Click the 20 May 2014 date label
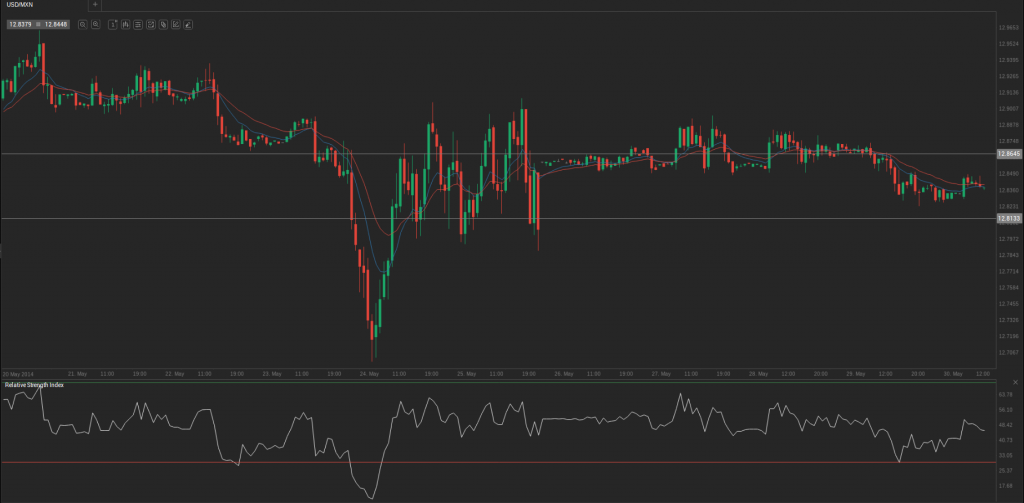The image size is (1024, 503). (x=19, y=373)
